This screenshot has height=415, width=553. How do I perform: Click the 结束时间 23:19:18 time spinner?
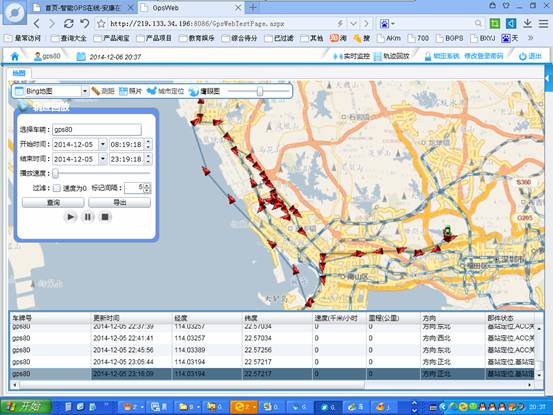pyautogui.click(x=148, y=159)
